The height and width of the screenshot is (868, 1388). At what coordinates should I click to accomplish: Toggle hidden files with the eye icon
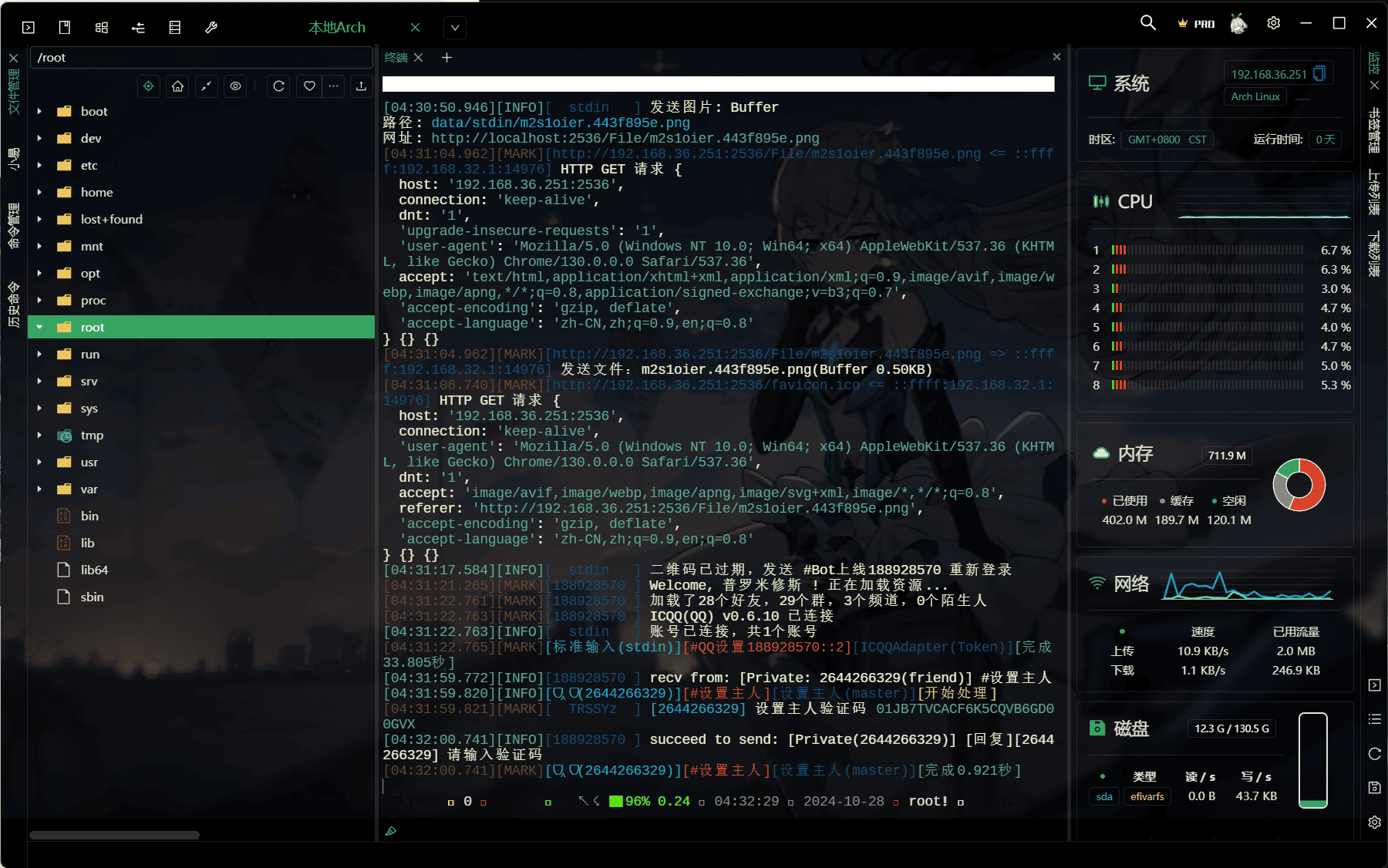236,86
